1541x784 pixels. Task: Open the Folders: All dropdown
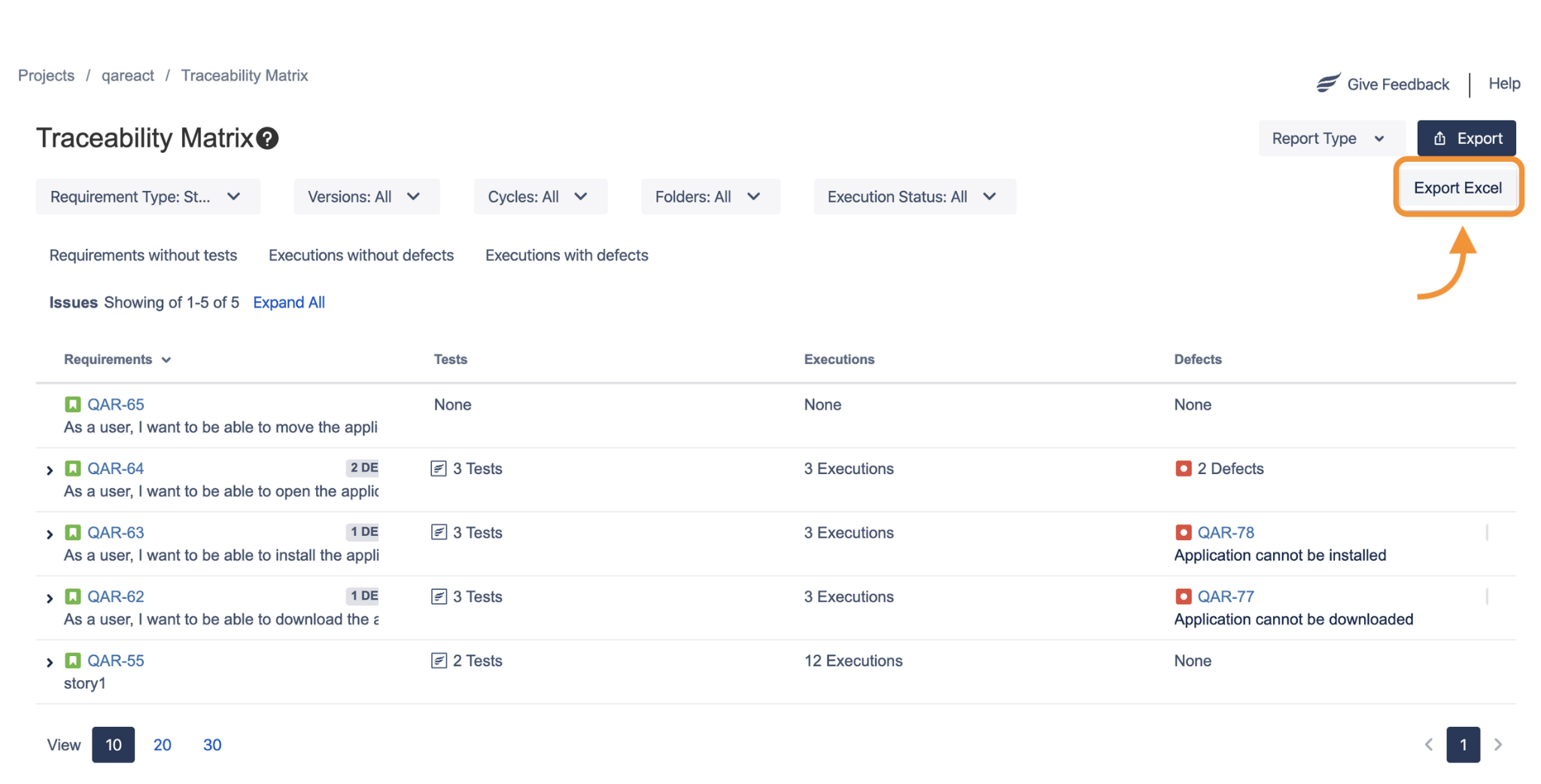click(x=710, y=196)
